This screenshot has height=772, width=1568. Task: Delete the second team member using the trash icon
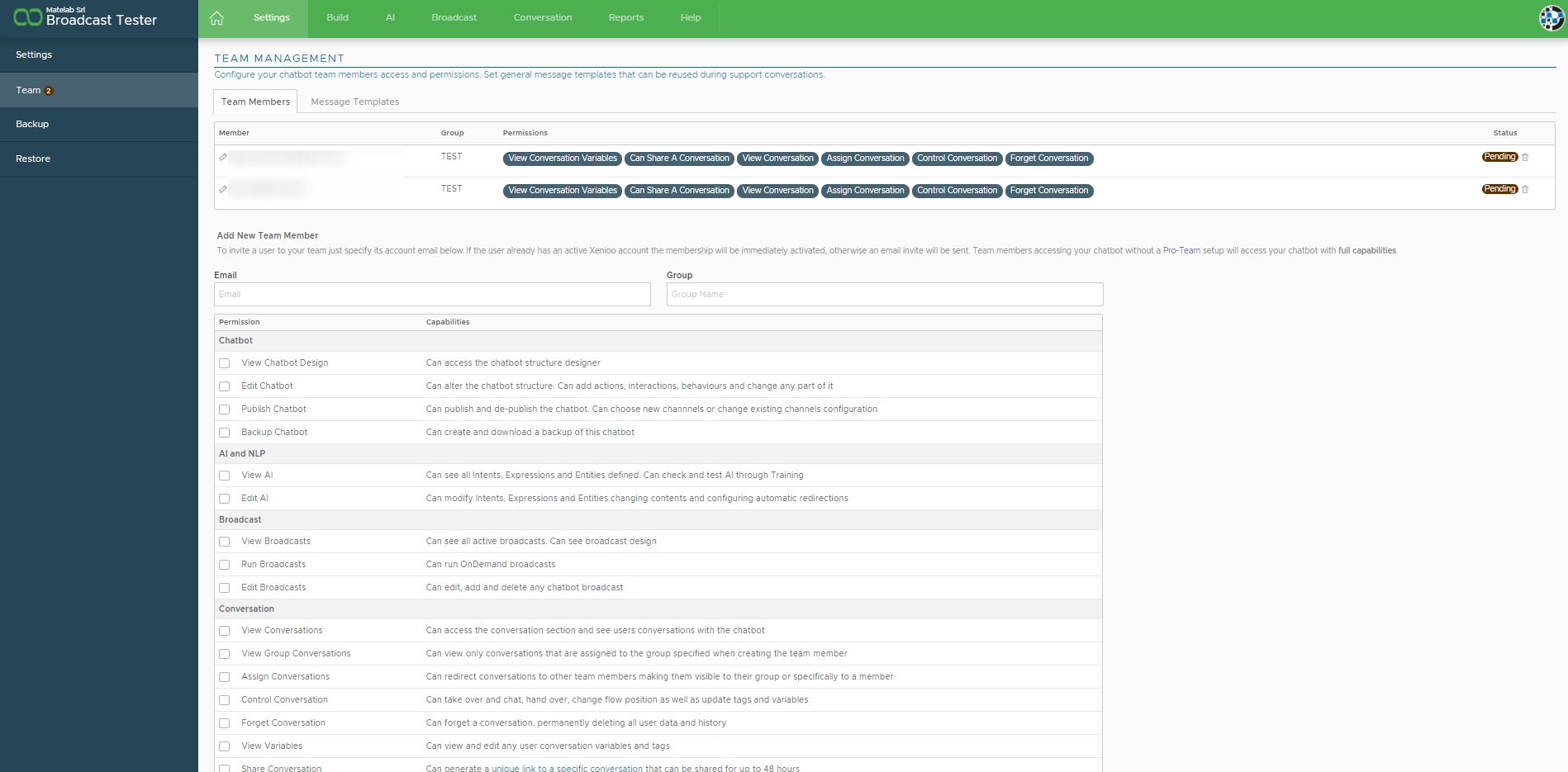point(1525,189)
